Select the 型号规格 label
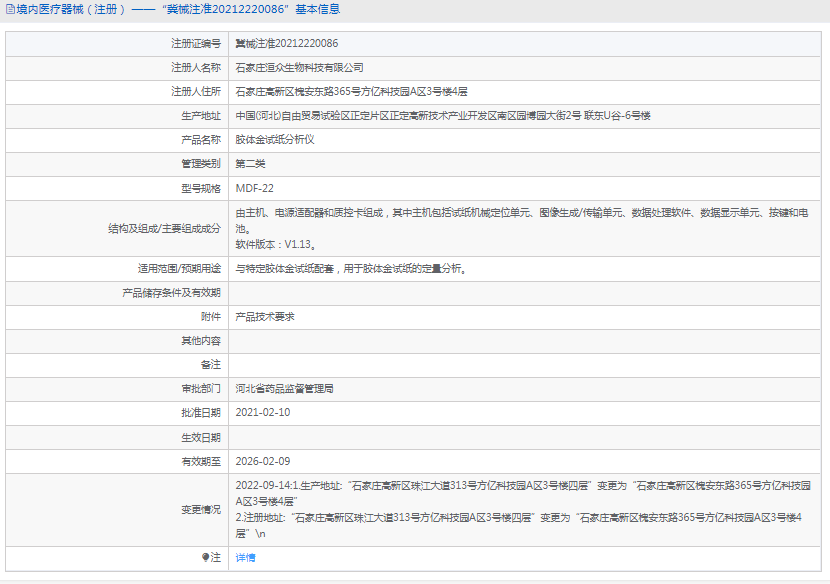 [201, 188]
